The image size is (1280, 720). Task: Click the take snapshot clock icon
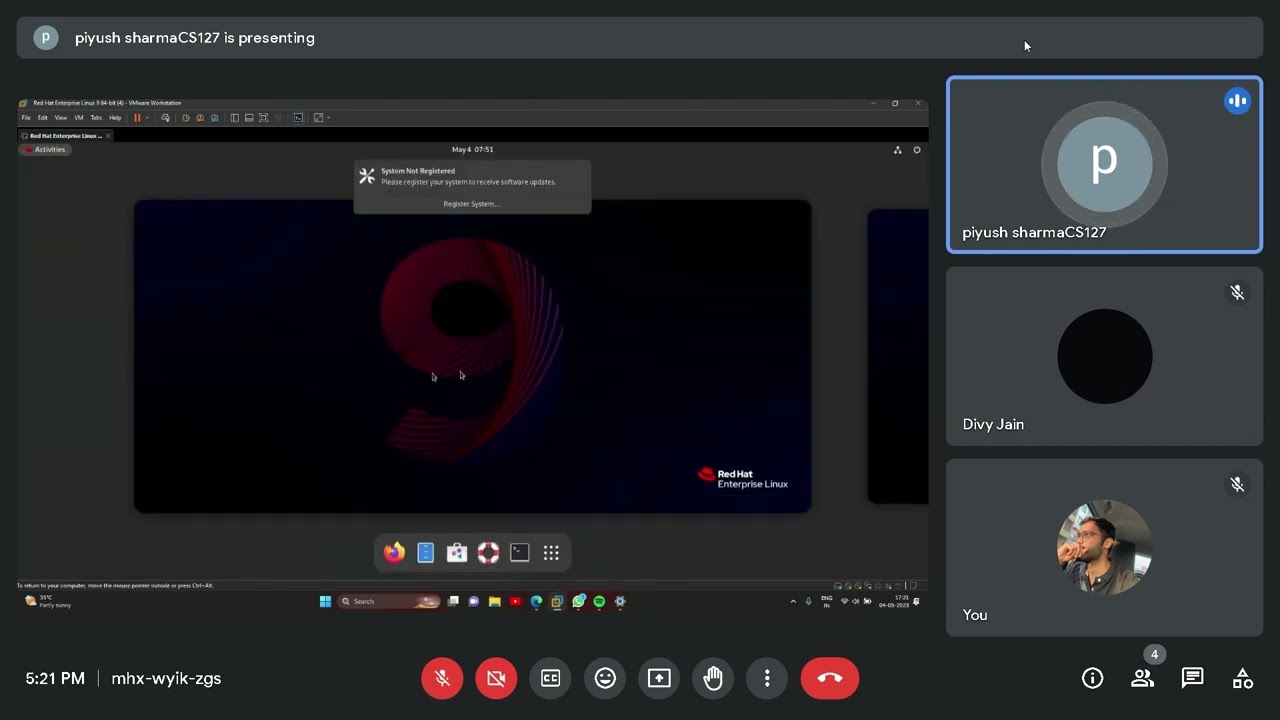pos(186,117)
